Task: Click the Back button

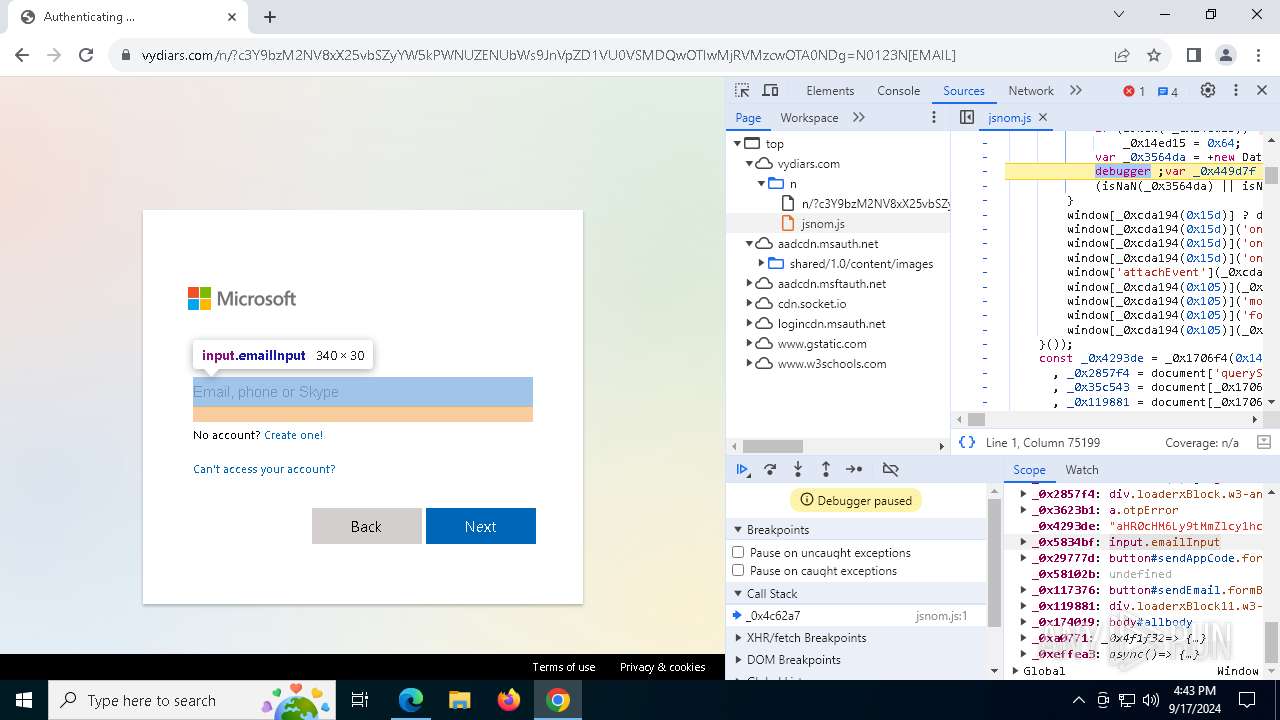Action: click(x=366, y=526)
